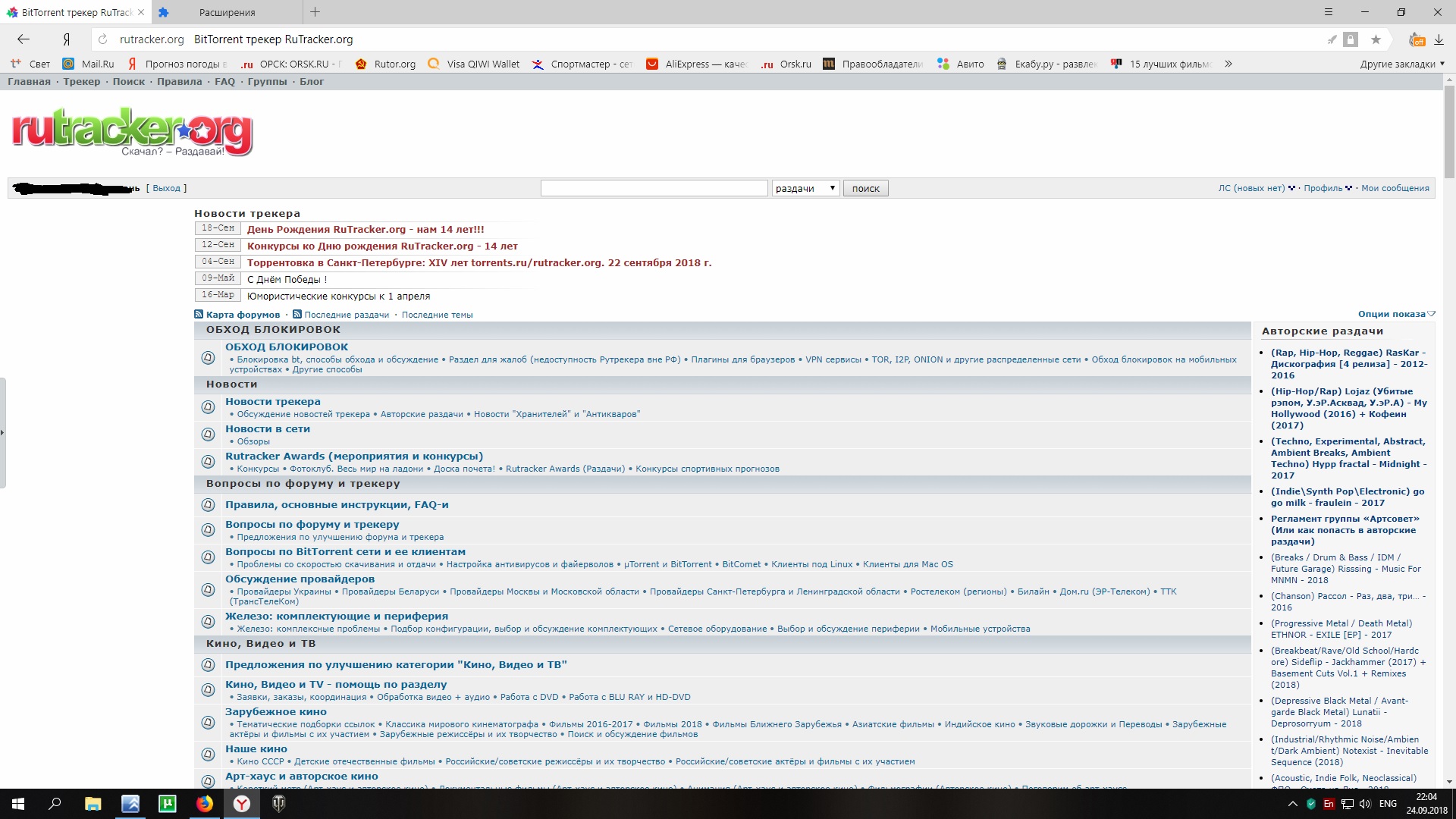
Task: Open the browser hamburger menu
Action: tap(1328, 12)
